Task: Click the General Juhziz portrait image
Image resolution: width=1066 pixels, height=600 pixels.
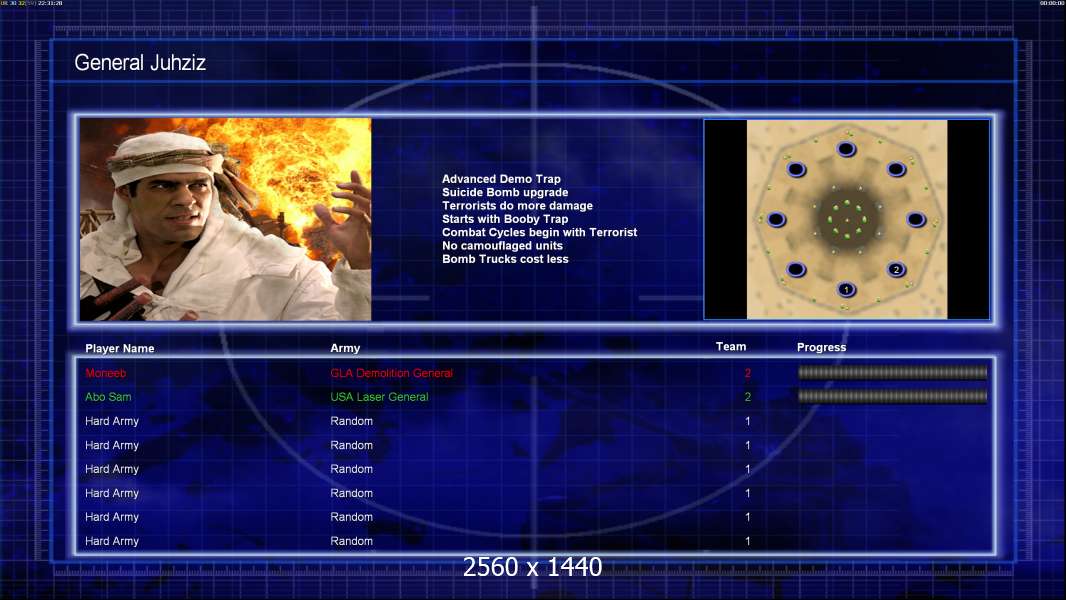Action: (x=225, y=220)
